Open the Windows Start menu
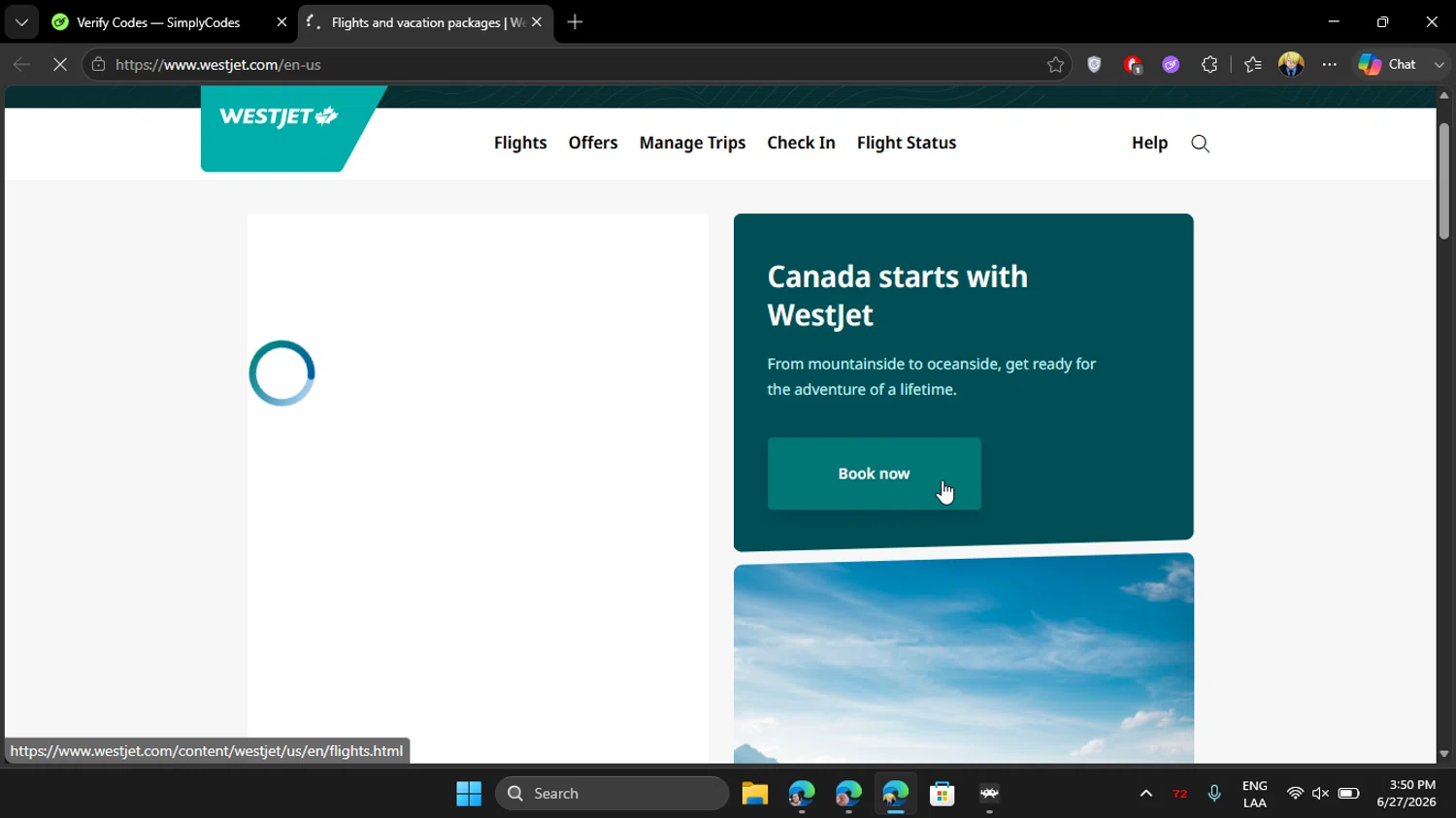This screenshot has height=818, width=1456. 469,794
